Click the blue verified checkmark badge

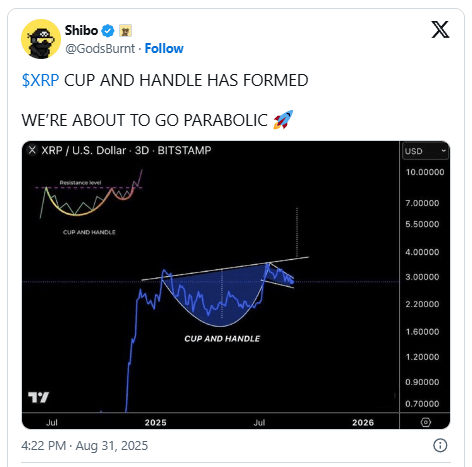108,31
